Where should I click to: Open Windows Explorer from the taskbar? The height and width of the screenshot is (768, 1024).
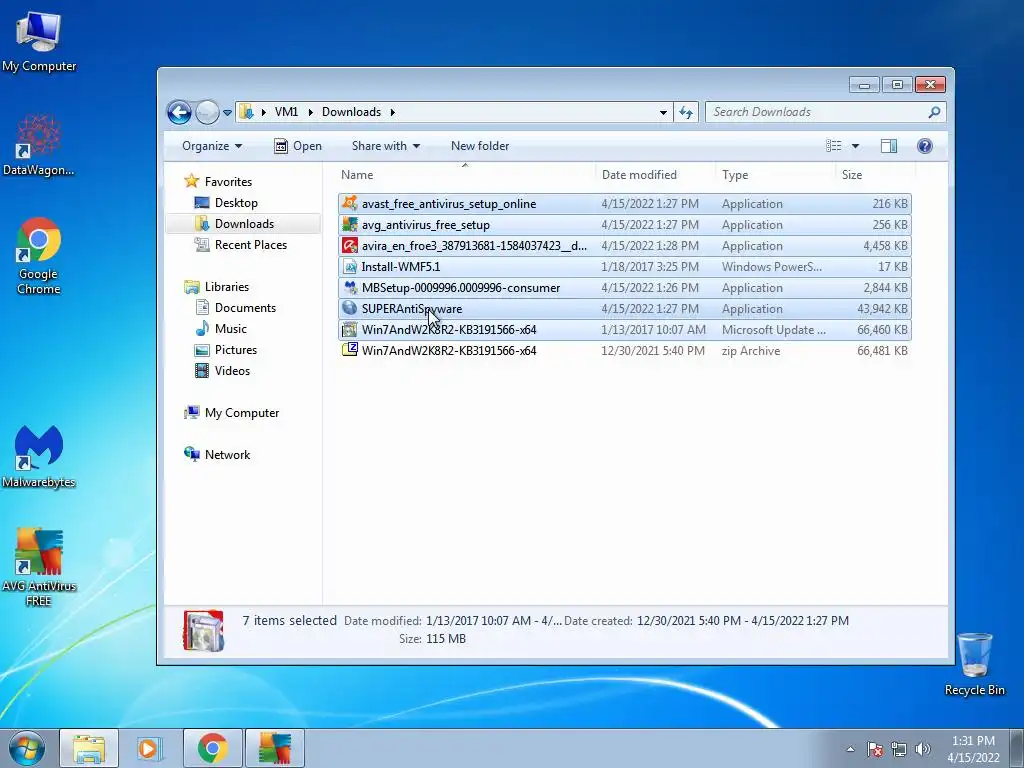coord(89,748)
